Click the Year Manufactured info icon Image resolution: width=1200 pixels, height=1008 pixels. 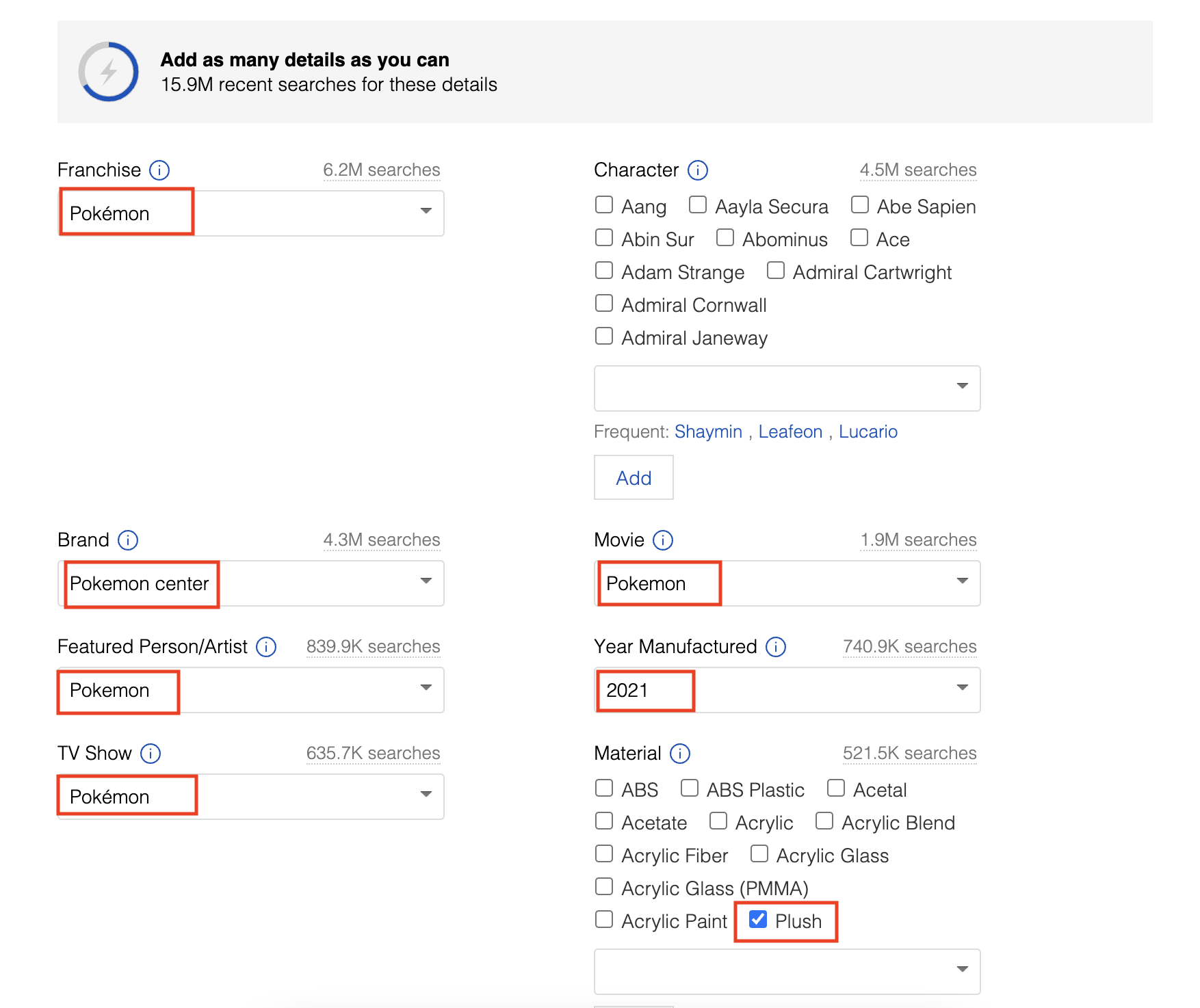coord(776,647)
